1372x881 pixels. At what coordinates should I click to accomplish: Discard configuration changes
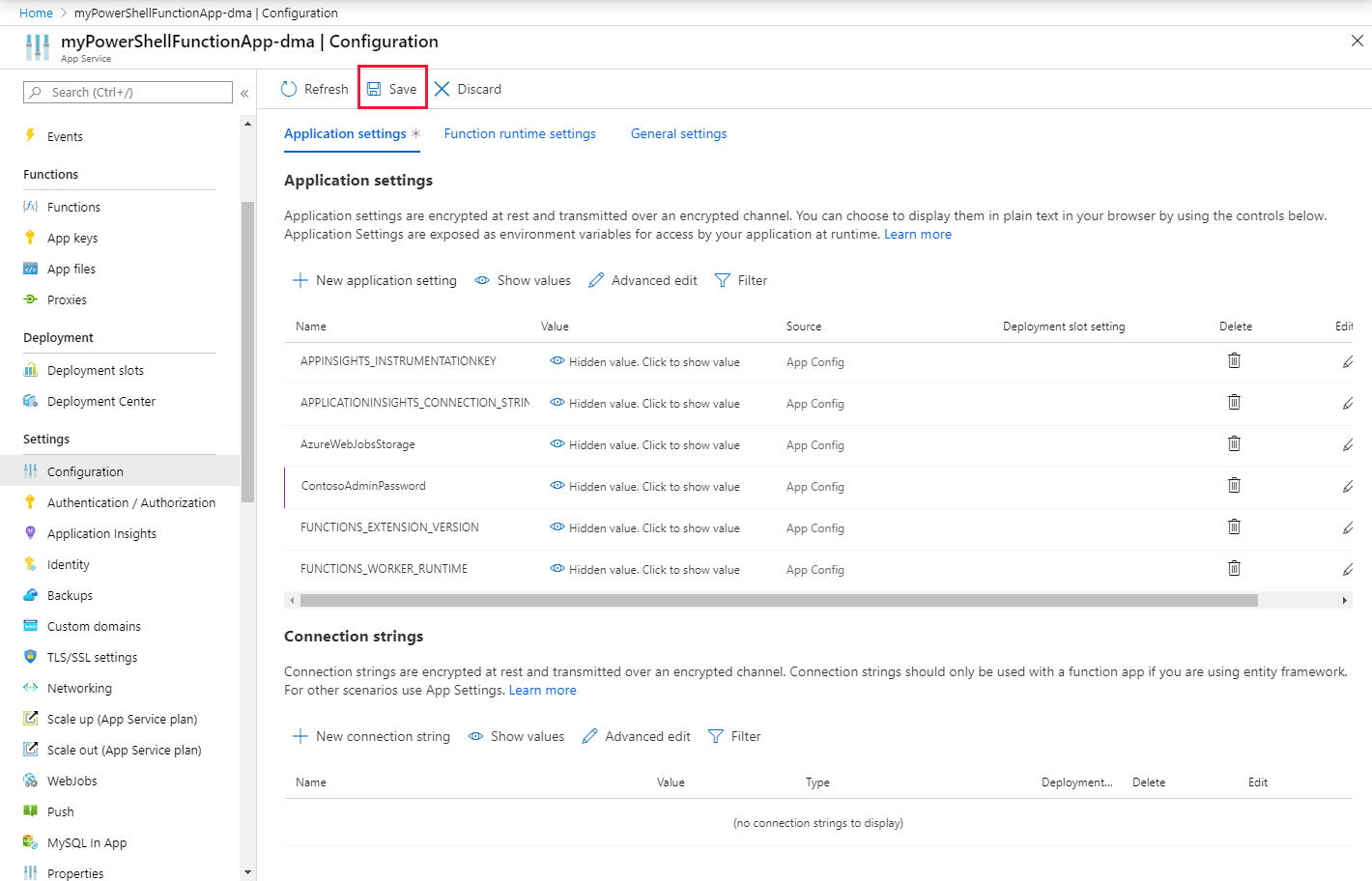[x=468, y=89]
